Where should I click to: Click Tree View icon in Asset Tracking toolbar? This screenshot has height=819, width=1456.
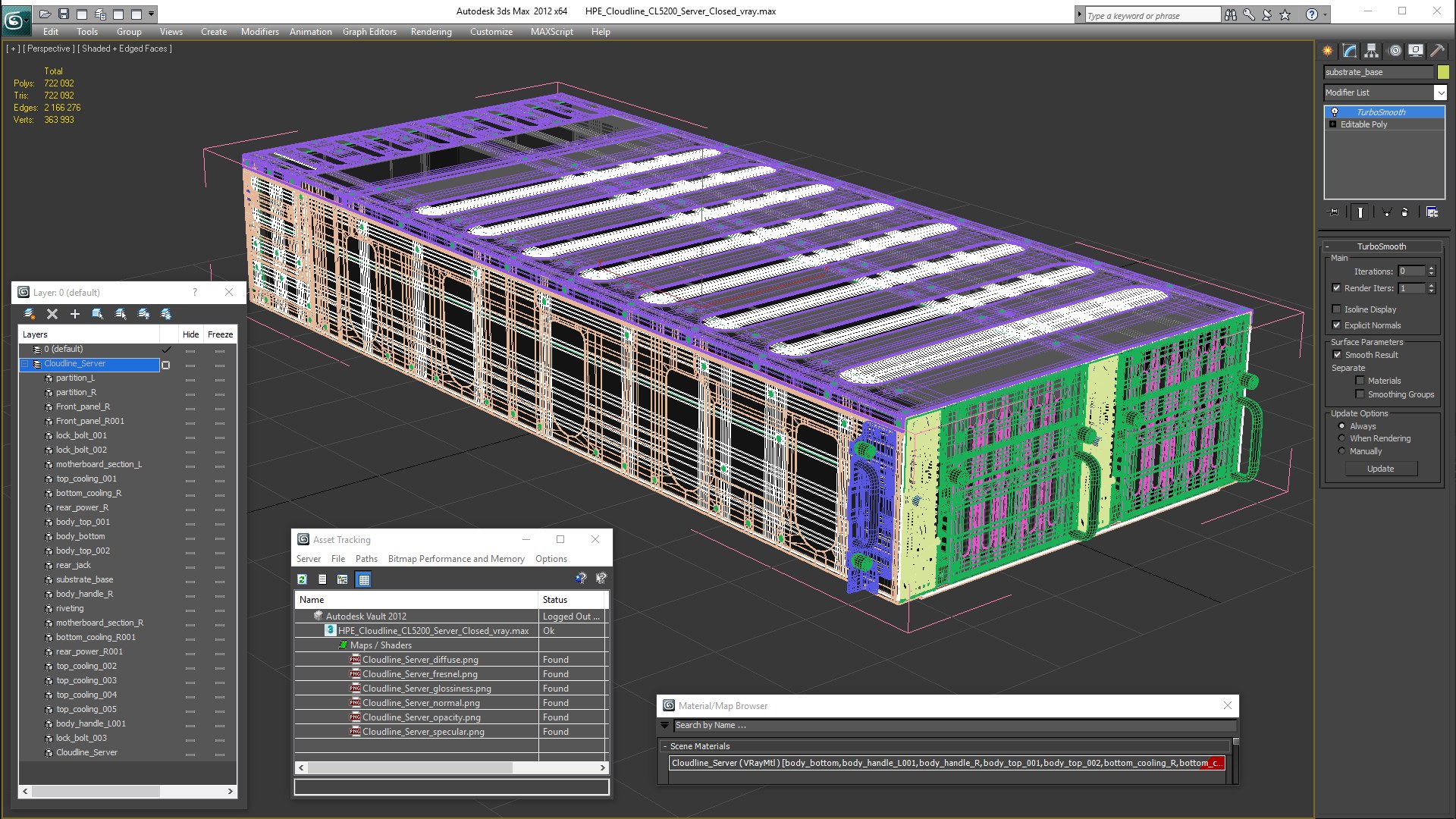[x=343, y=579]
